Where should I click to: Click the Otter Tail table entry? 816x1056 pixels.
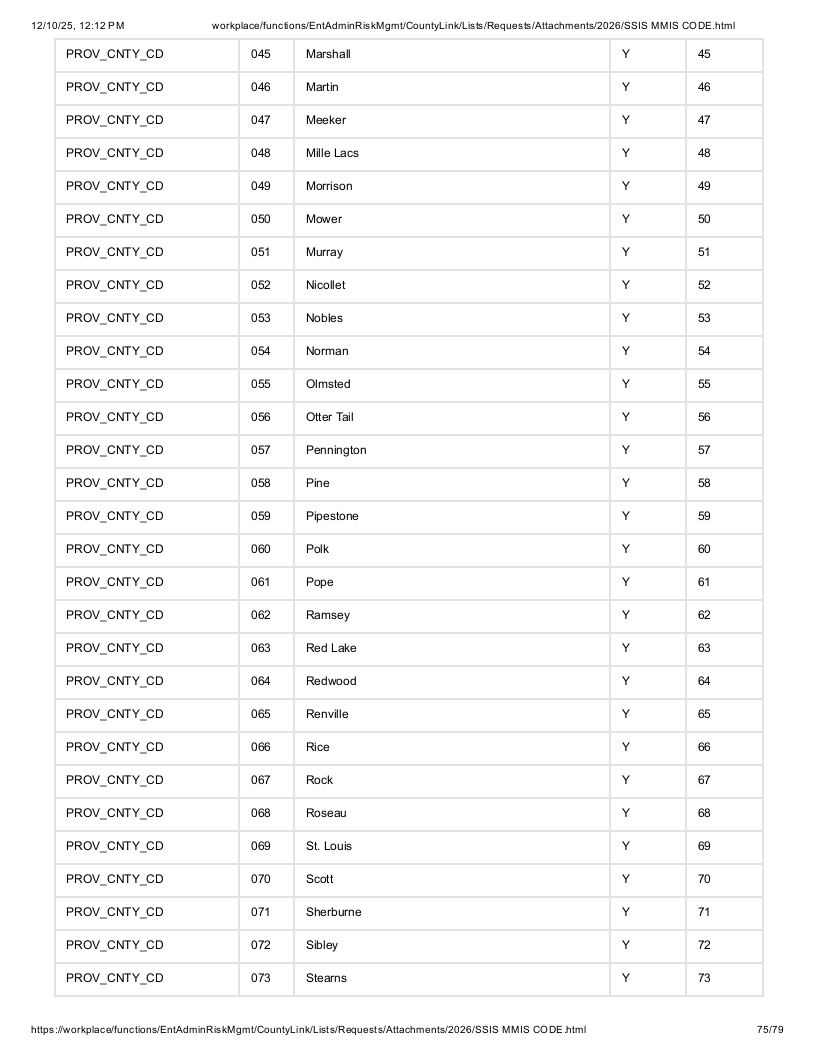(452, 418)
